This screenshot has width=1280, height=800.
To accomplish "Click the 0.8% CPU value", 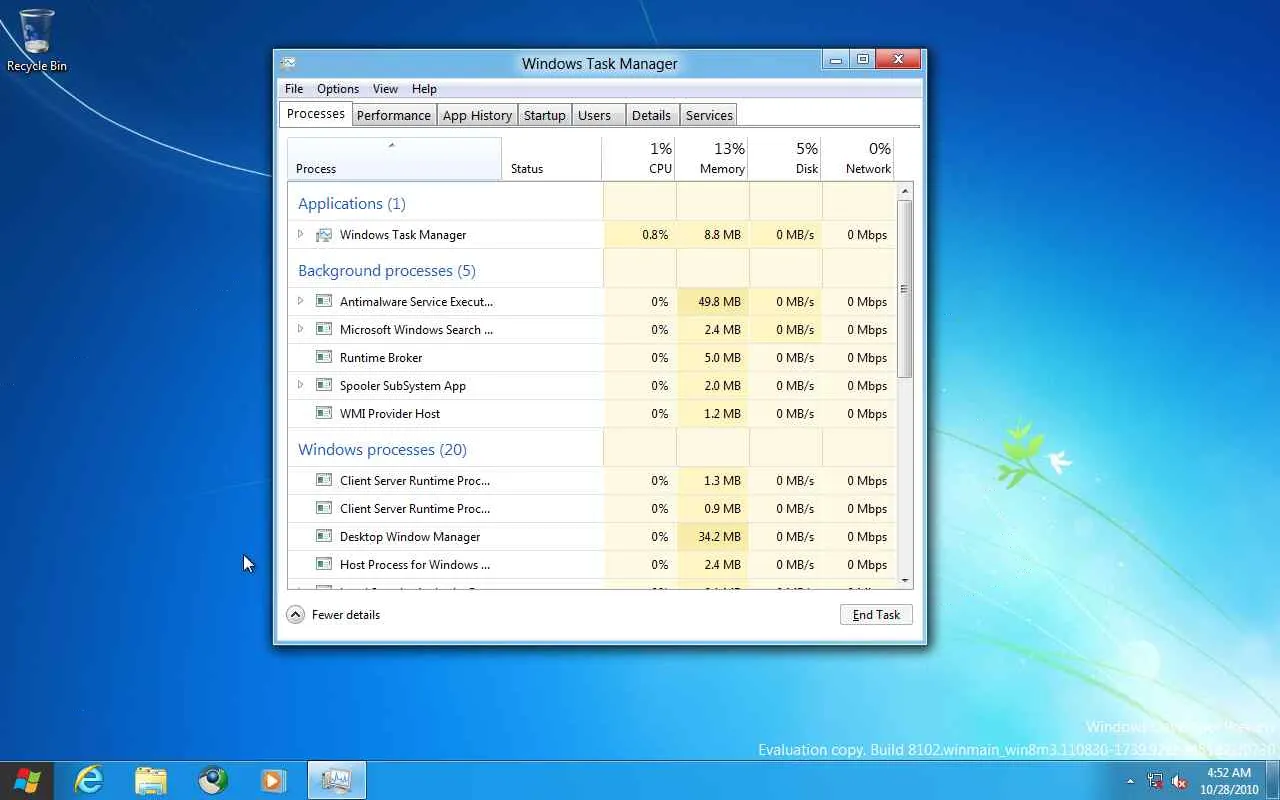I will coord(655,235).
